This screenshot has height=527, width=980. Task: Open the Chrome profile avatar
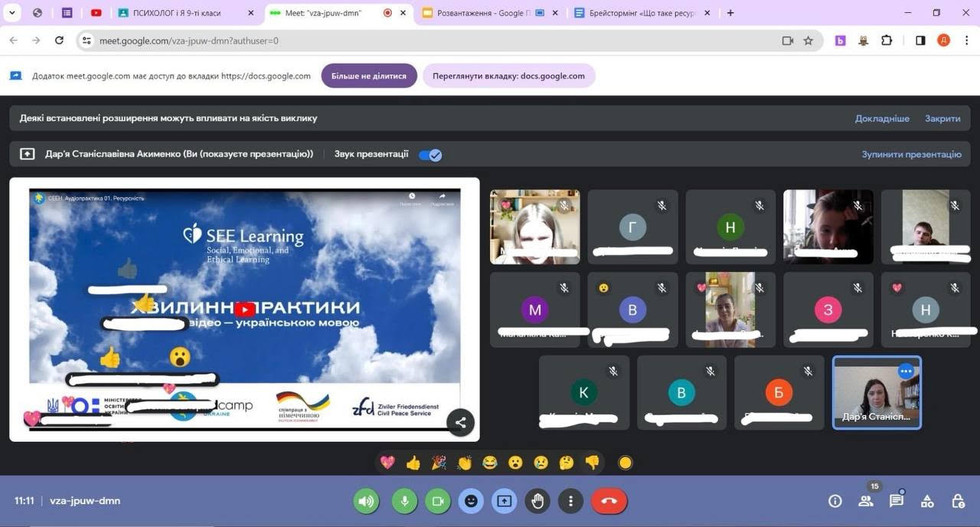[x=944, y=41]
